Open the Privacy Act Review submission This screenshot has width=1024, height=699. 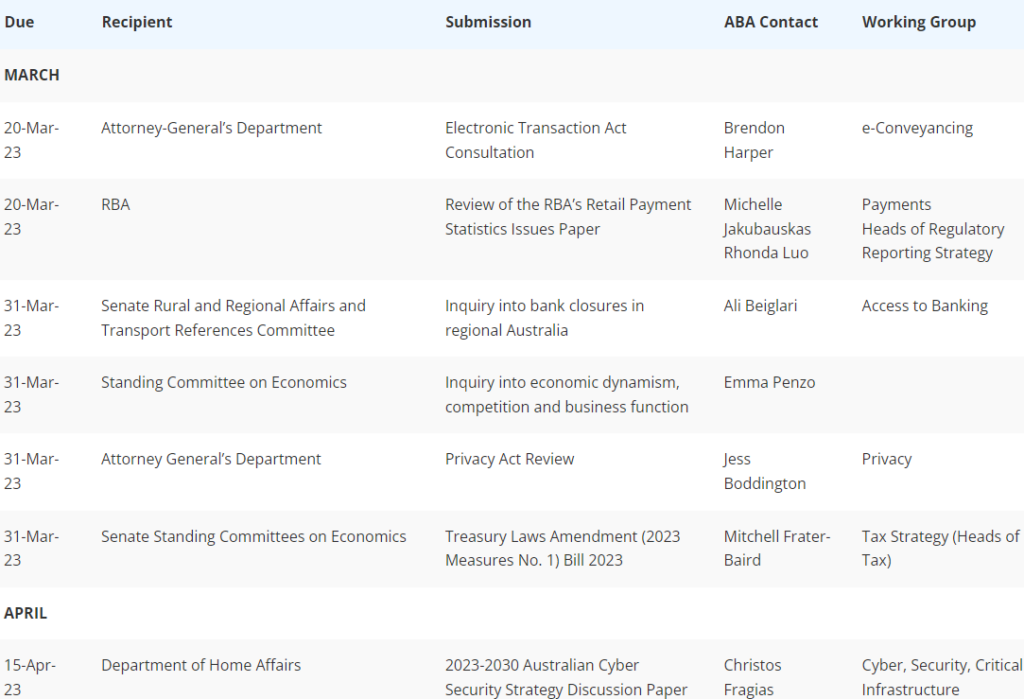509,459
